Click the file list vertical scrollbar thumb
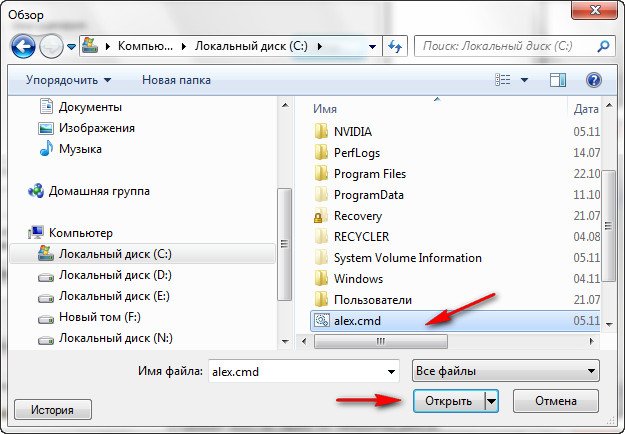Viewport: 625px width, 434px height. pos(608,226)
